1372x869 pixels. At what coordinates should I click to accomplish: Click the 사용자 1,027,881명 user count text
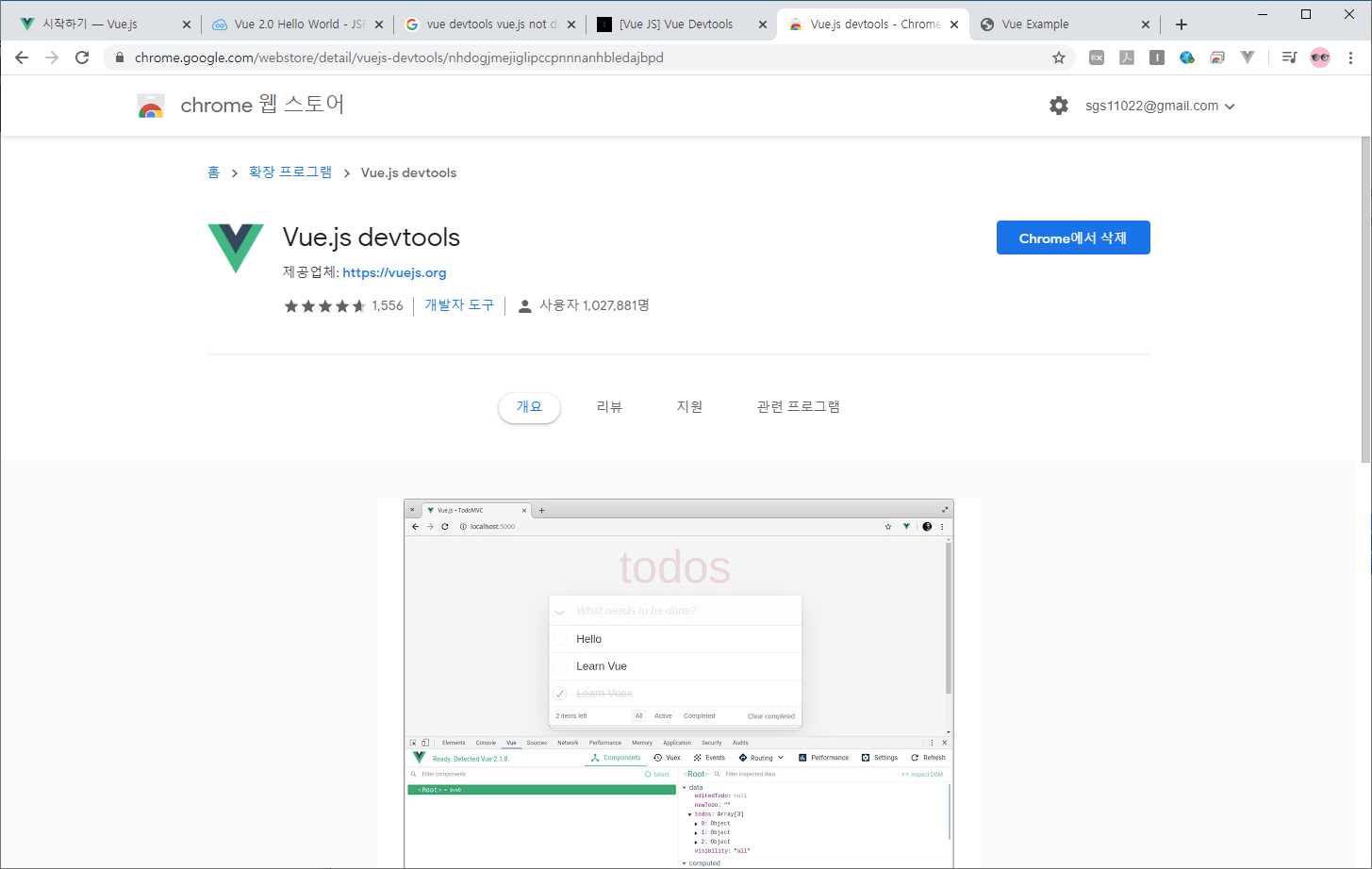click(594, 305)
